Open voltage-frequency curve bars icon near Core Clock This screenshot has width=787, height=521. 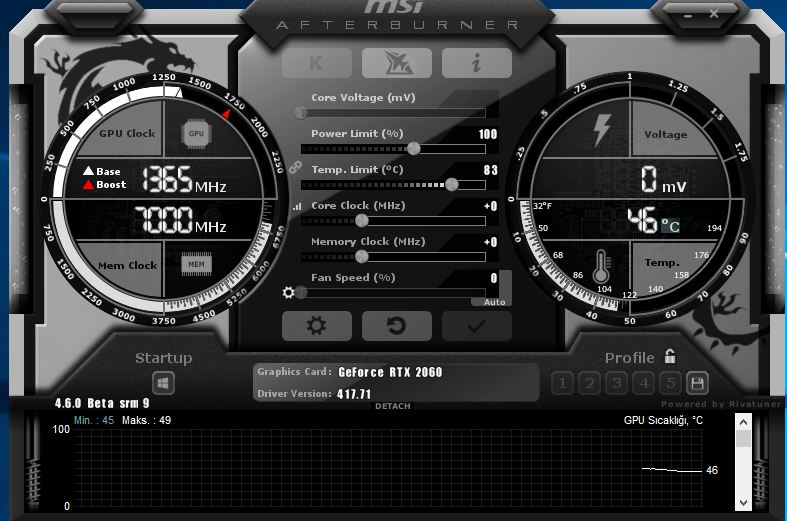297,206
